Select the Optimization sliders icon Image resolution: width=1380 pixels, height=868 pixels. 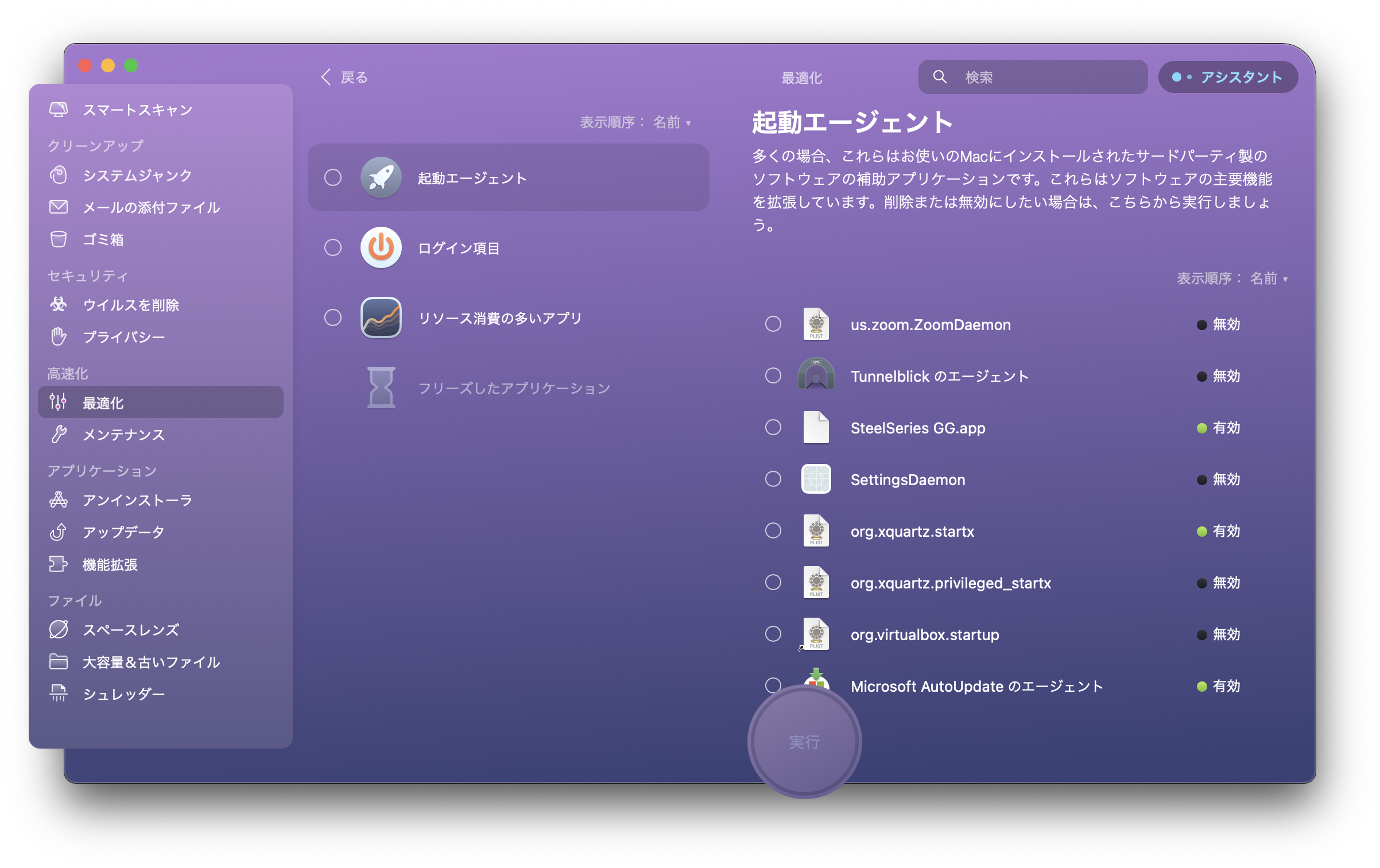pos(59,402)
